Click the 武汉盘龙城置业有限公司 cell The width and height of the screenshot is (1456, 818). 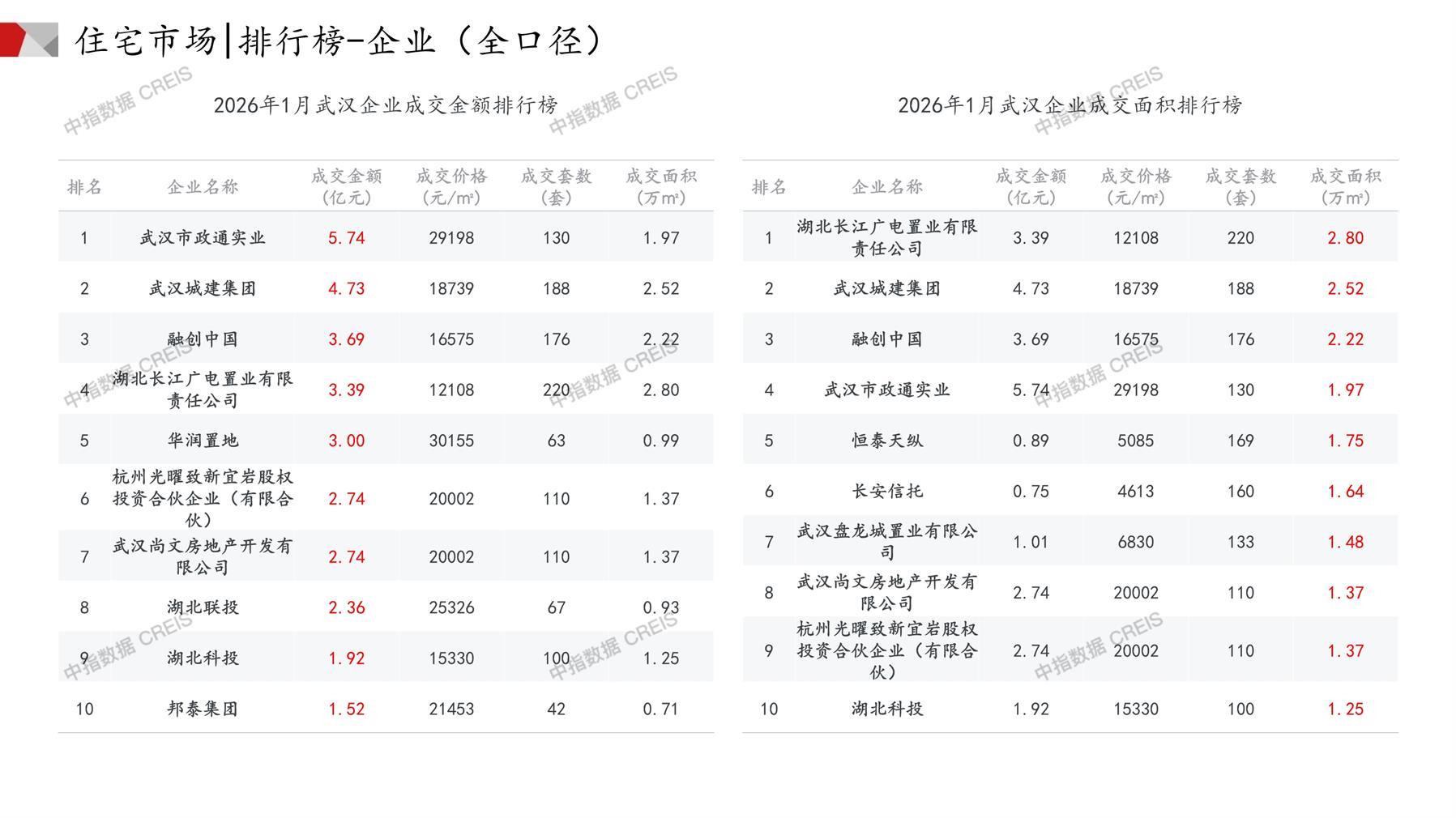(x=887, y=542)
